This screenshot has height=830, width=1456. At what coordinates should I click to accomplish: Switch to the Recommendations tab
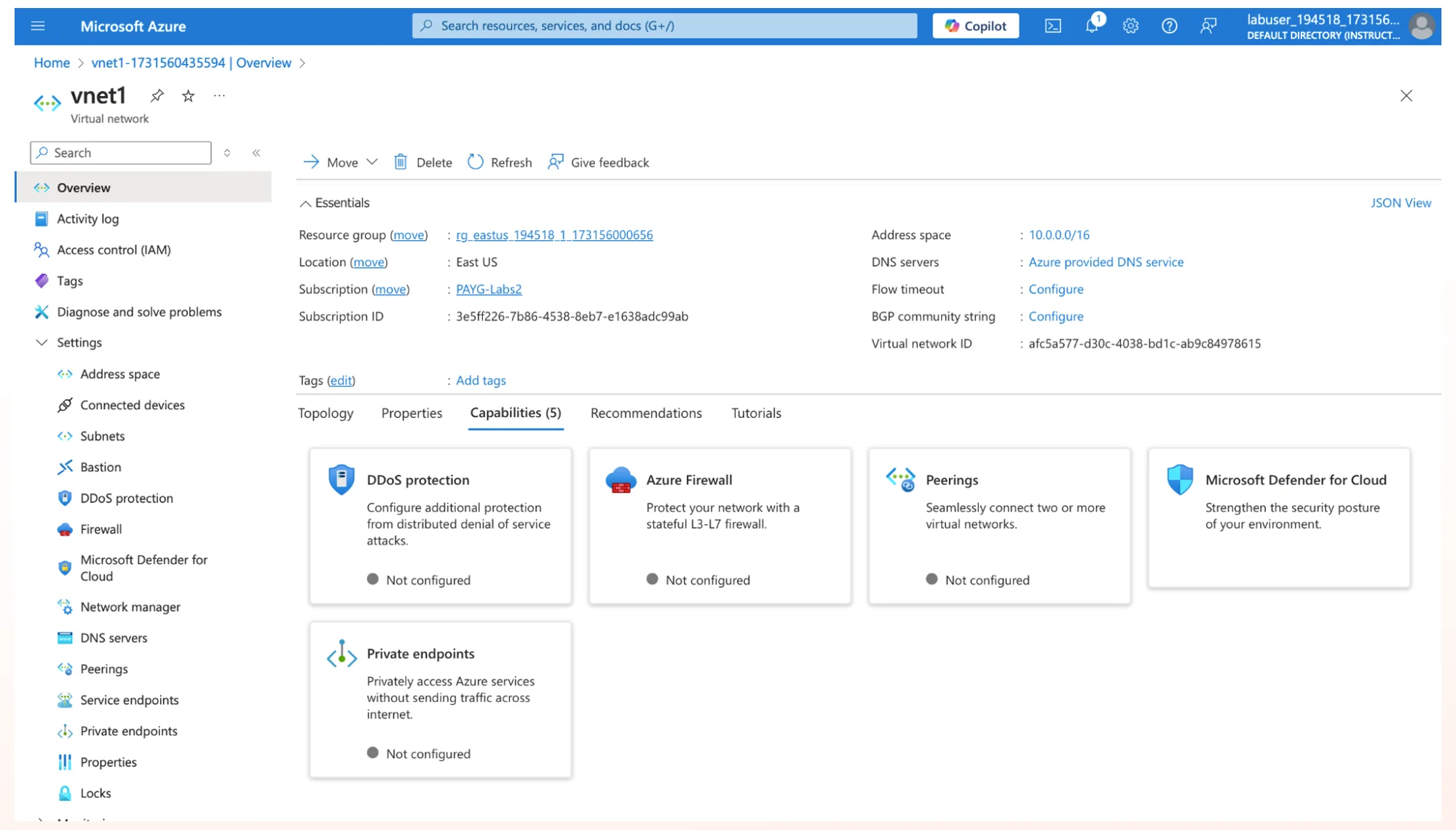[646, 413]
